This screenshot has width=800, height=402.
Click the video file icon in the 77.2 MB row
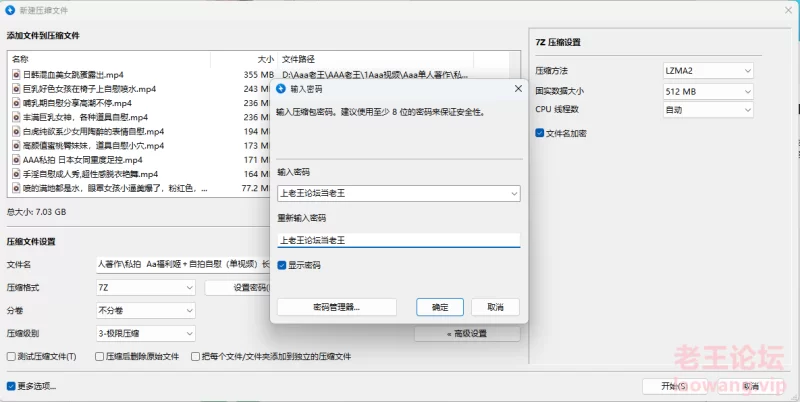point(16,188)
